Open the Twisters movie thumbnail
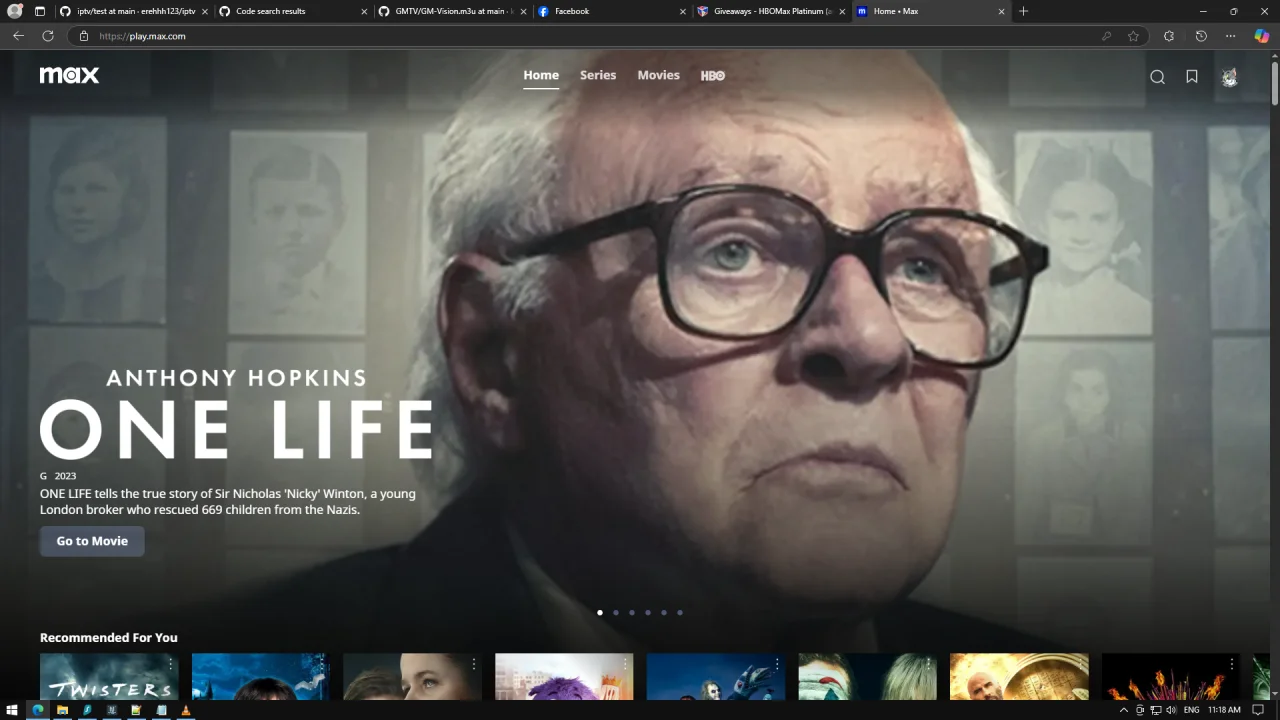The height and width of the screenshot is (720, 1280). pos(109,677)
